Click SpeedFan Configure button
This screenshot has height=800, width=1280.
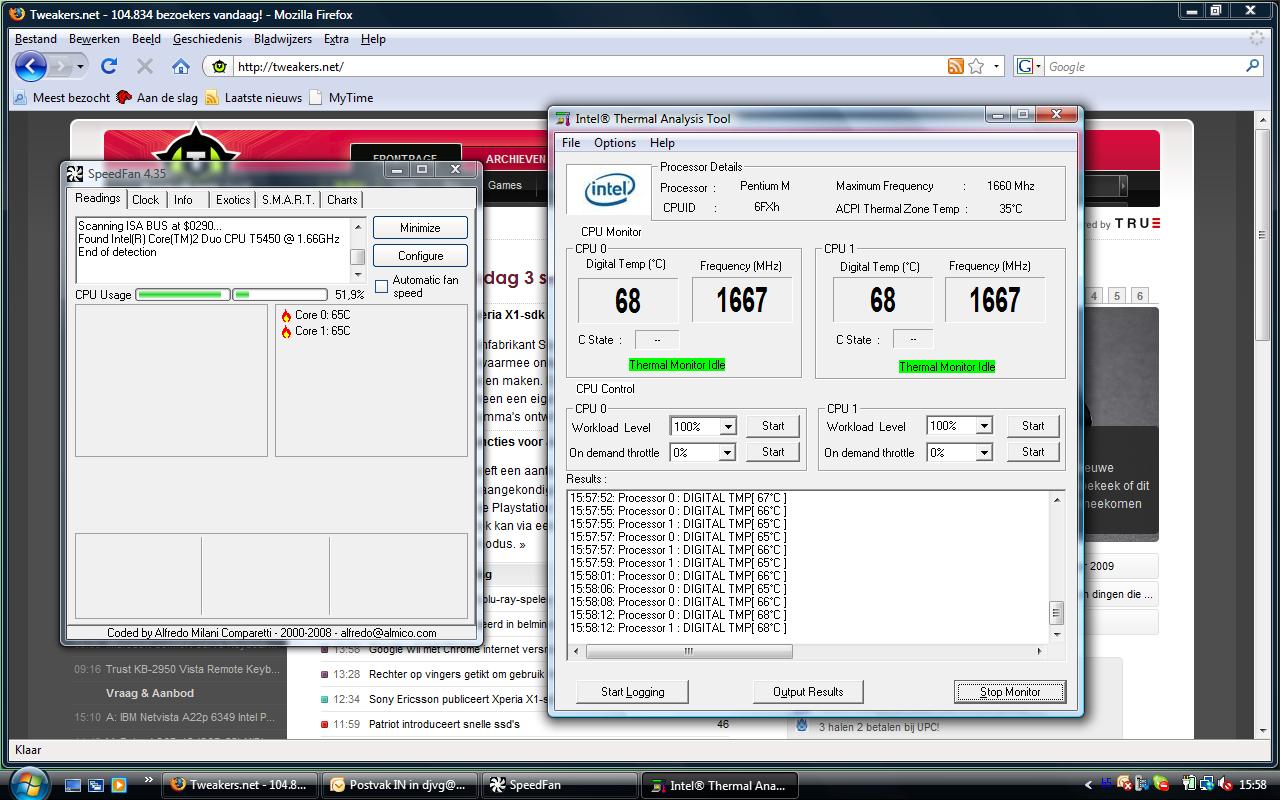pyautogui.click(x=420, y=256)
